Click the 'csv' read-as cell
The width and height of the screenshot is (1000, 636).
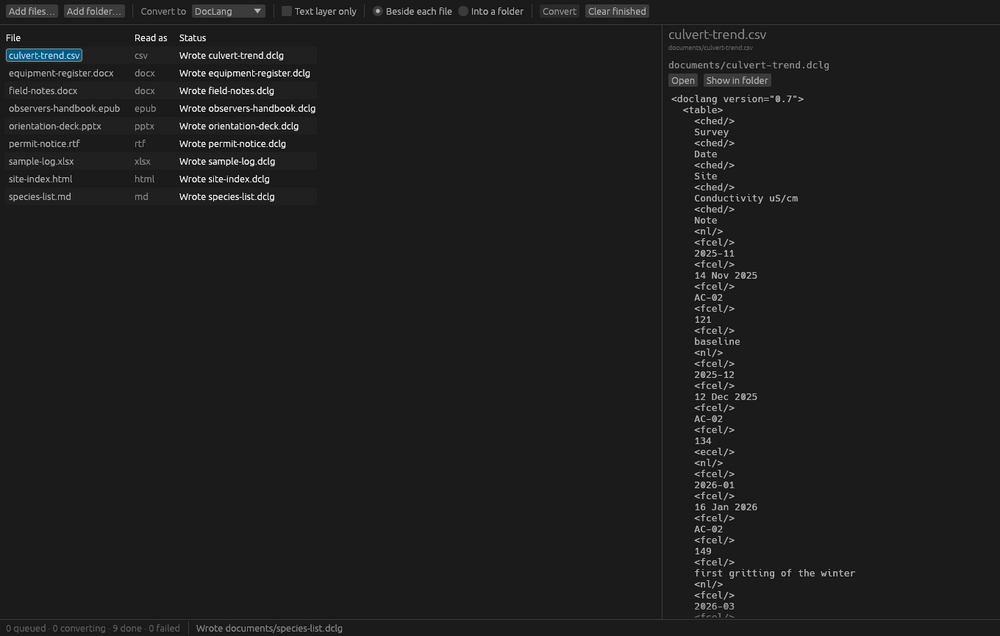(141, 55)
